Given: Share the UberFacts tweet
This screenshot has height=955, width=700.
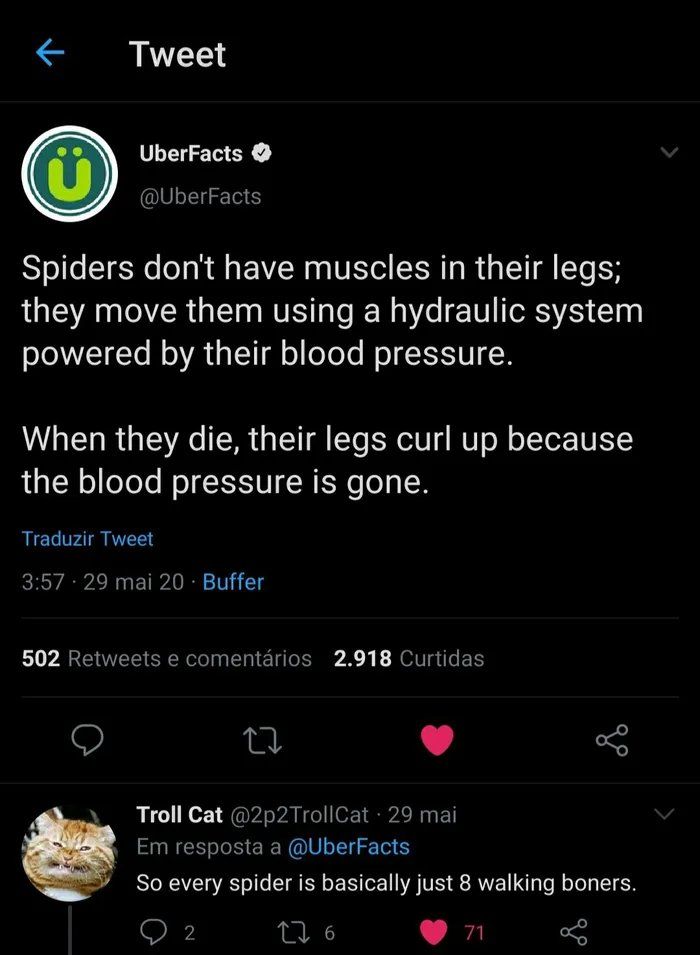Looking at the screenshot, I should tap(611, 740).
